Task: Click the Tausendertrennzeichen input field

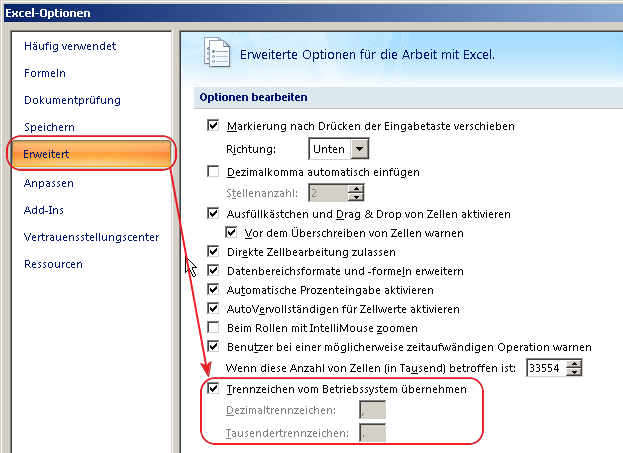Action: 373,433
